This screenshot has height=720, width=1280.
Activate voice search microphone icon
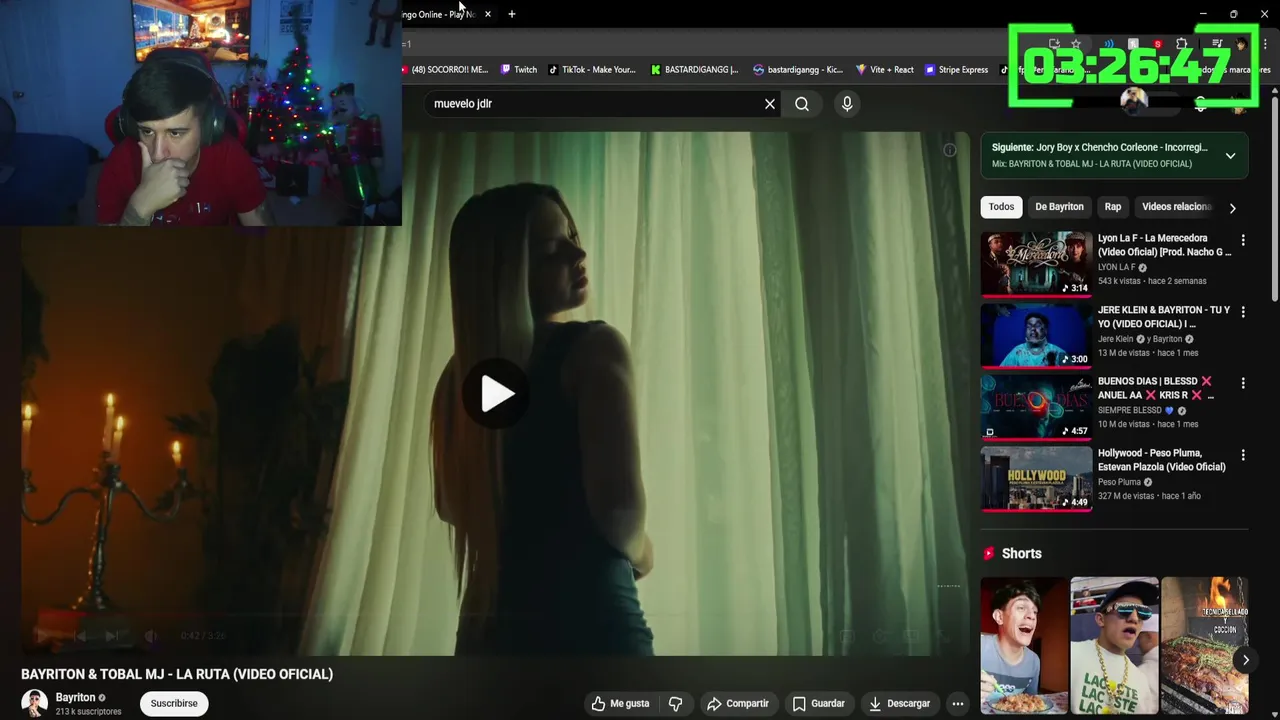(847, 104)
